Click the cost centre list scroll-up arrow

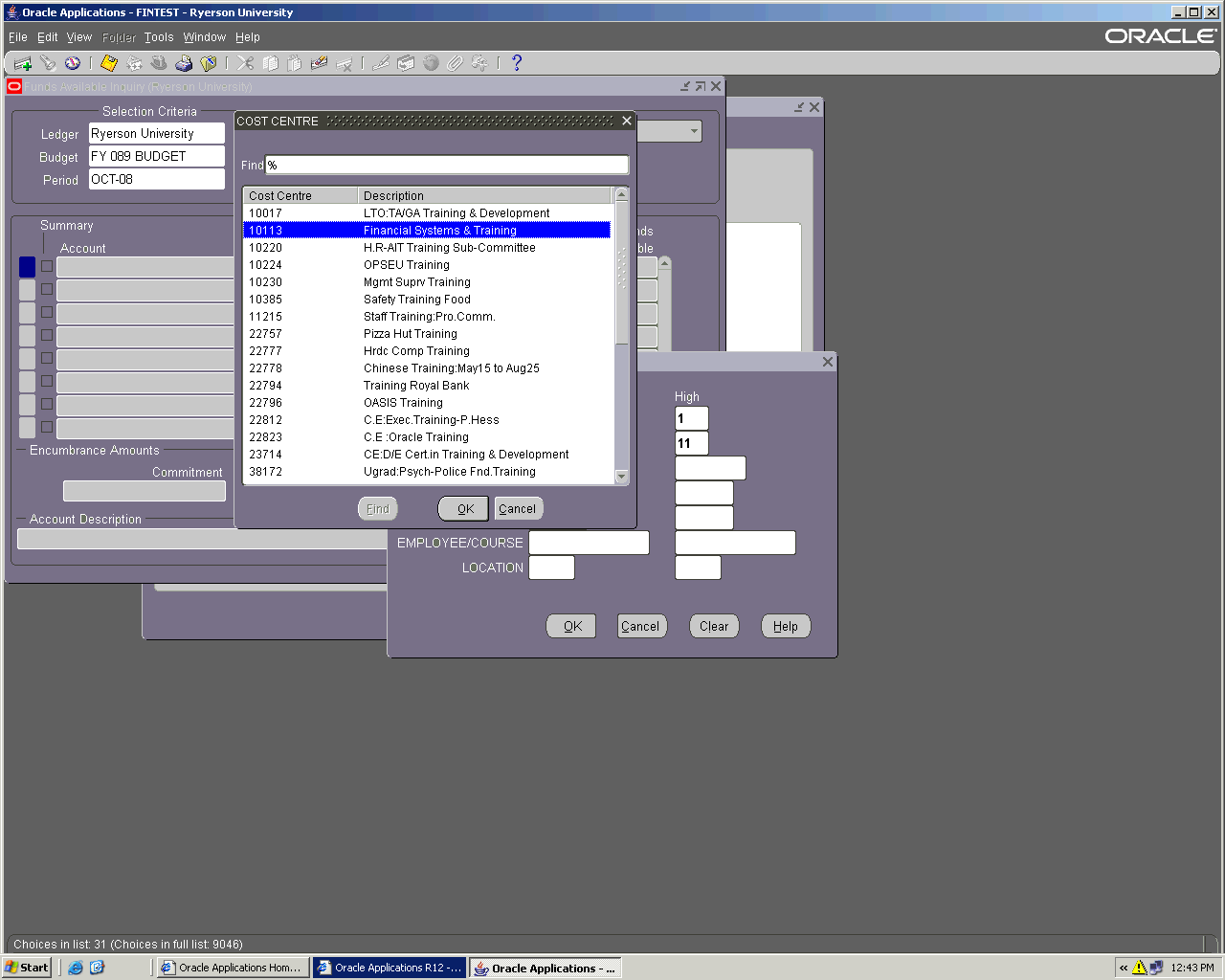(x=622, y=194)
